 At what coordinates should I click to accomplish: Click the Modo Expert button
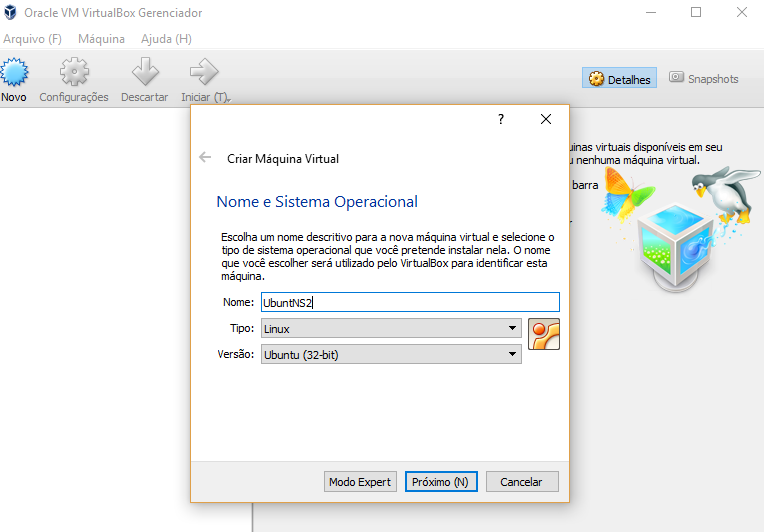360,482
